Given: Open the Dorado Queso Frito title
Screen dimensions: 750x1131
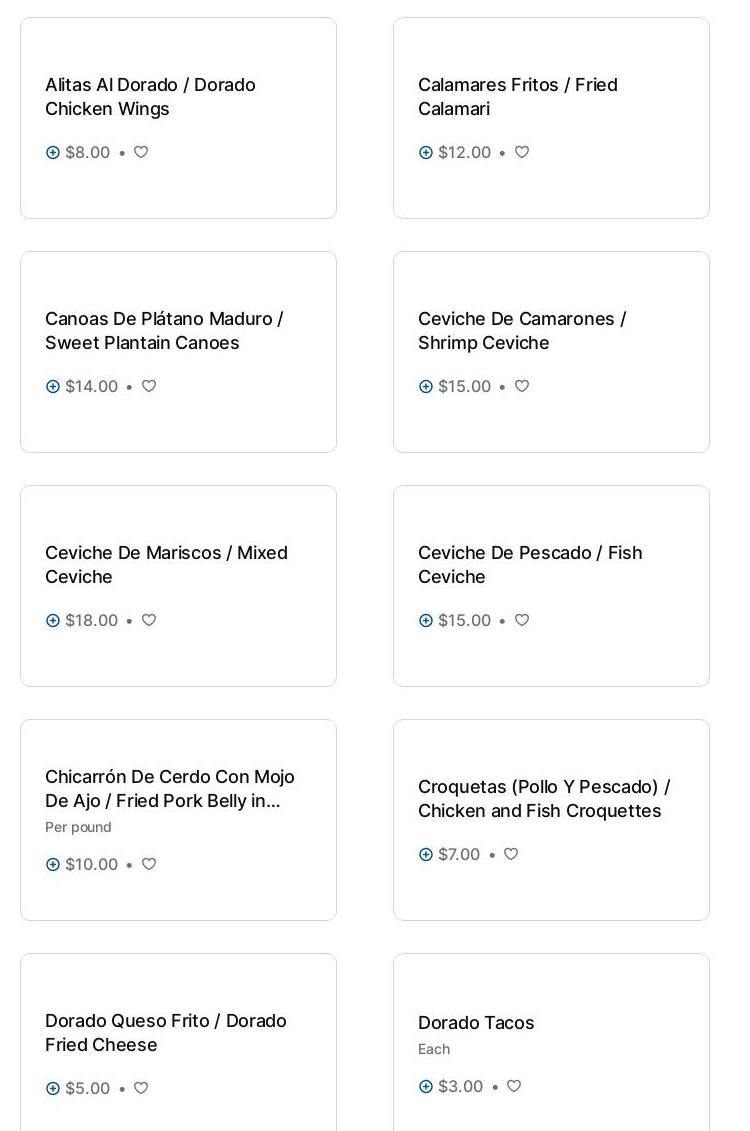Looking at the screenshot, I should tap(166, 1033).
